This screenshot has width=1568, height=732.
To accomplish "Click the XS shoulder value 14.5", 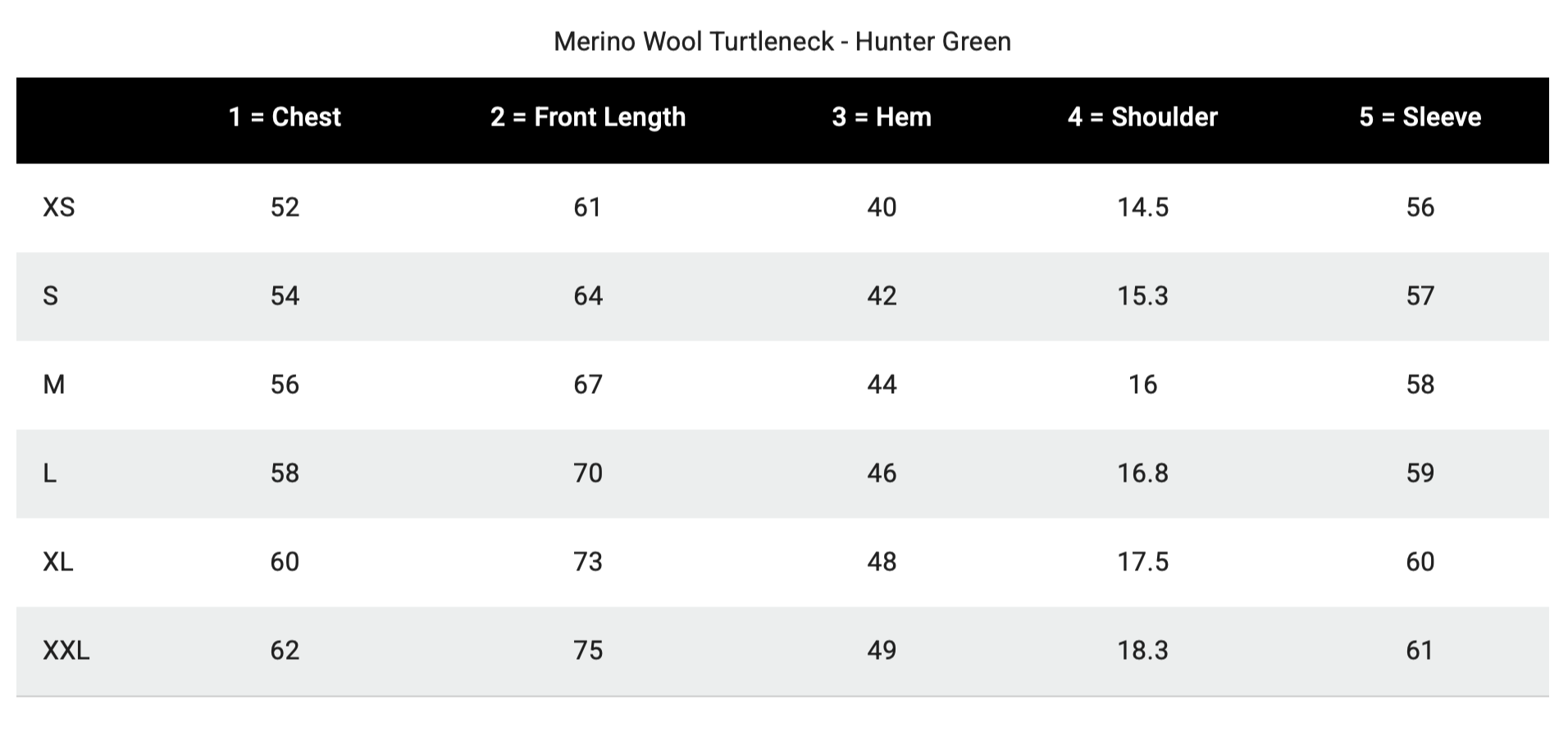I will (x=1142, y=208).
